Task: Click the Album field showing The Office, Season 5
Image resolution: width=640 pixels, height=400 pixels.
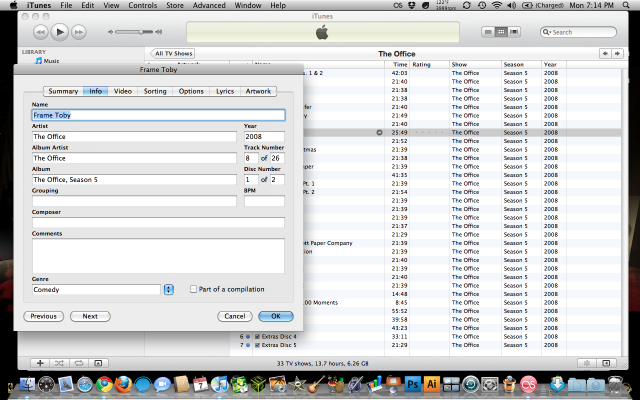Action: (x=134, y=180)
